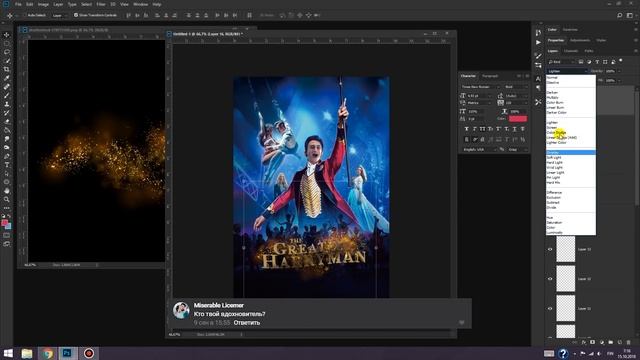Select the Hand tool
This screenshot has width=640, height=360.
(x=7, y=191)
